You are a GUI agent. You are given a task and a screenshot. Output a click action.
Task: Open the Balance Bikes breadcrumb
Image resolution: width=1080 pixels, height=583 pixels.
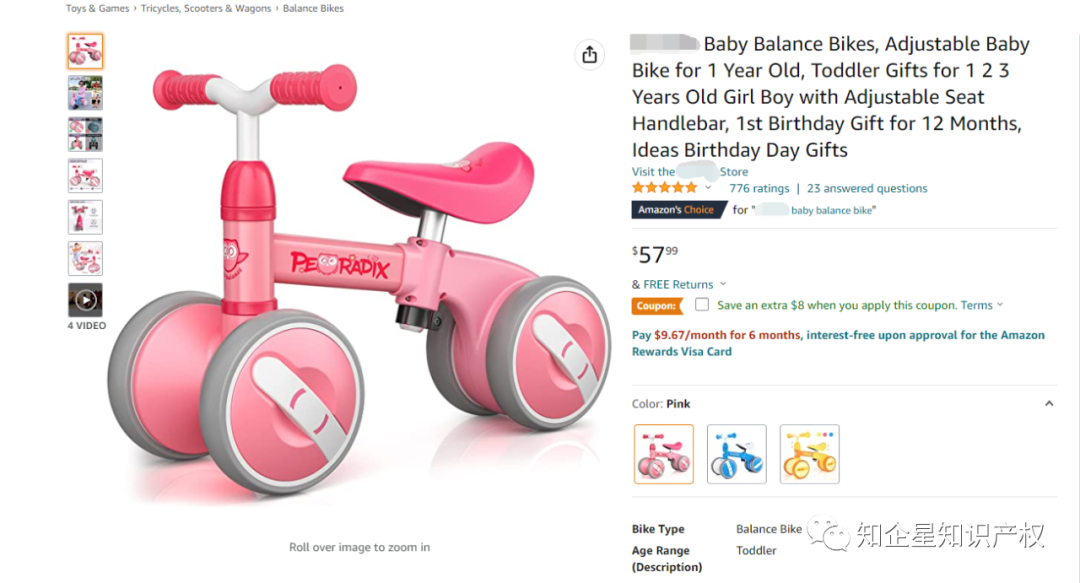(313, 8)
